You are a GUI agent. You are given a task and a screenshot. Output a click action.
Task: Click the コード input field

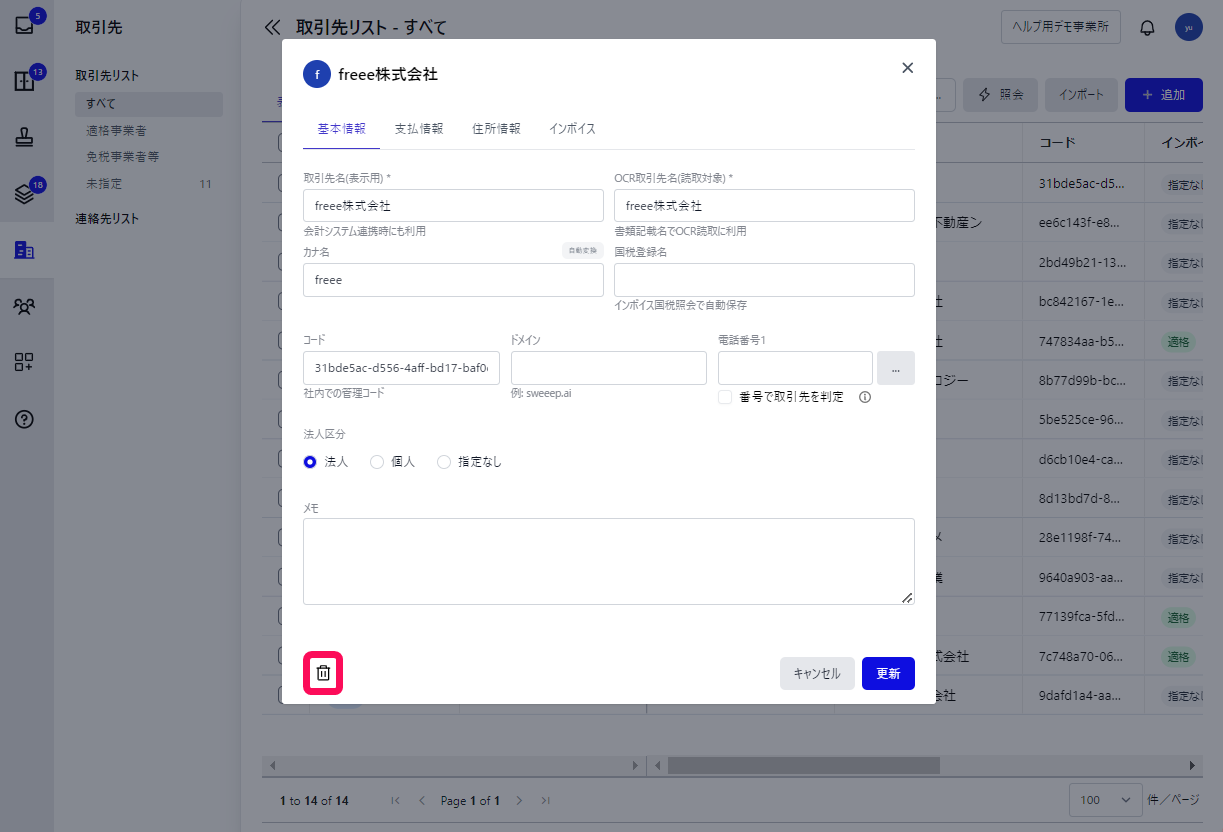pyautogui.click(x=401, y=368)
